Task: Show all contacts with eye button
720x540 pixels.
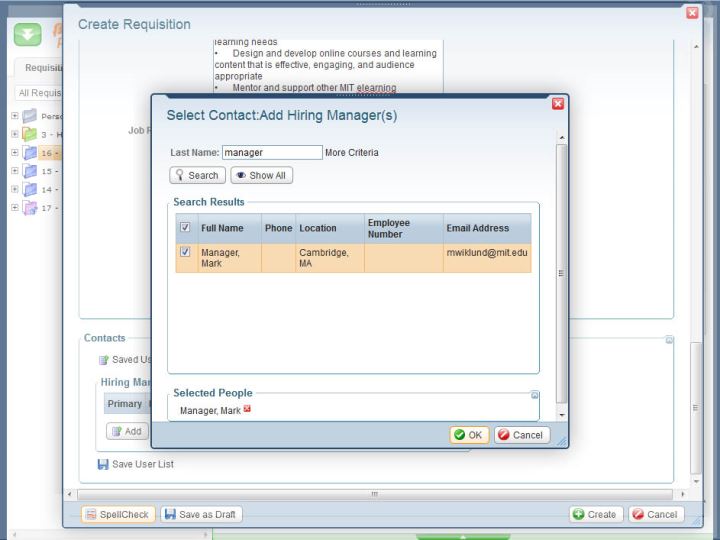Action: click(x=261, y=175)
